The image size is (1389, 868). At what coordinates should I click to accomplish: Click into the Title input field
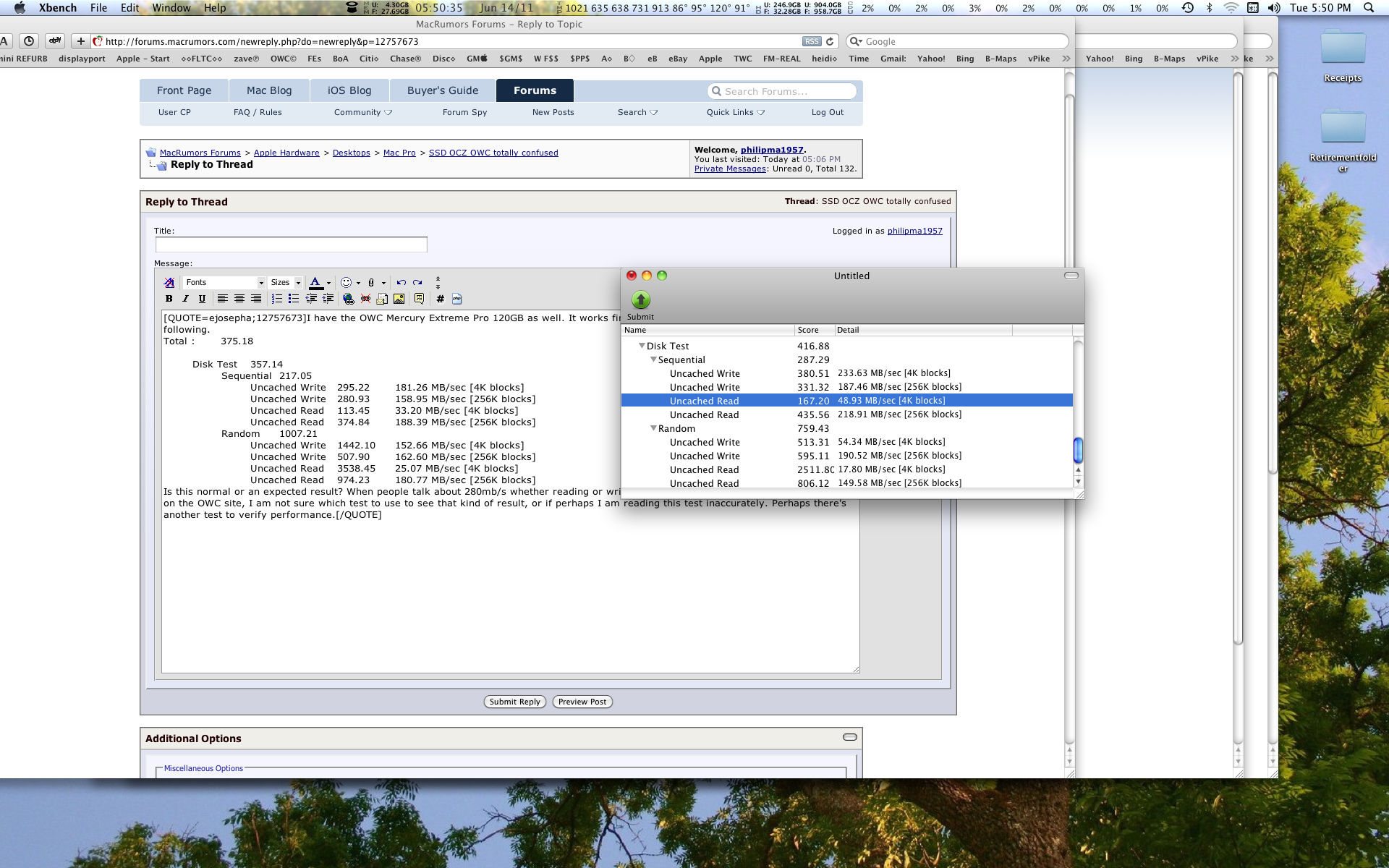[x=291, y=244]
